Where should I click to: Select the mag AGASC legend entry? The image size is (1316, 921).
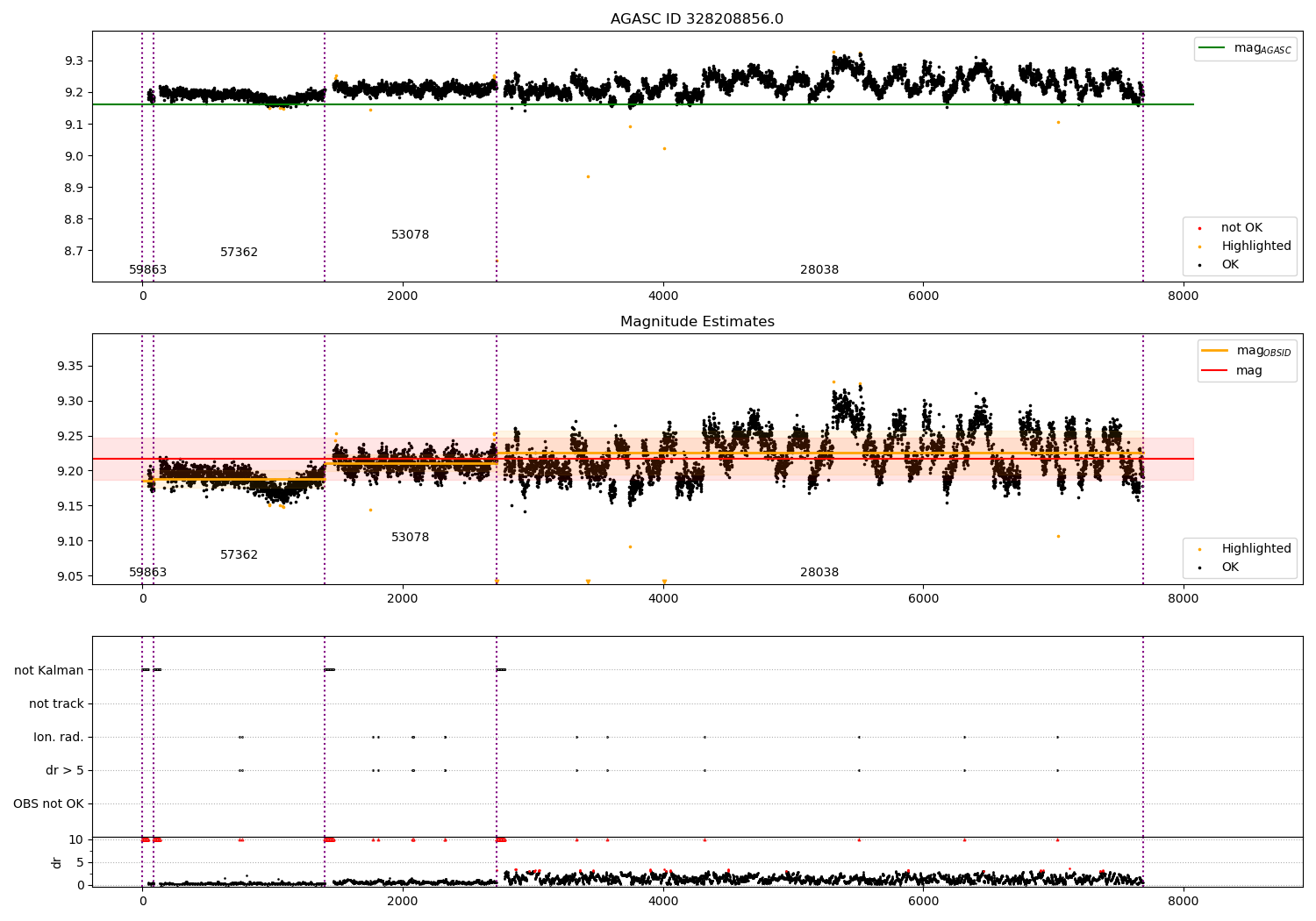pos(1246,48)
